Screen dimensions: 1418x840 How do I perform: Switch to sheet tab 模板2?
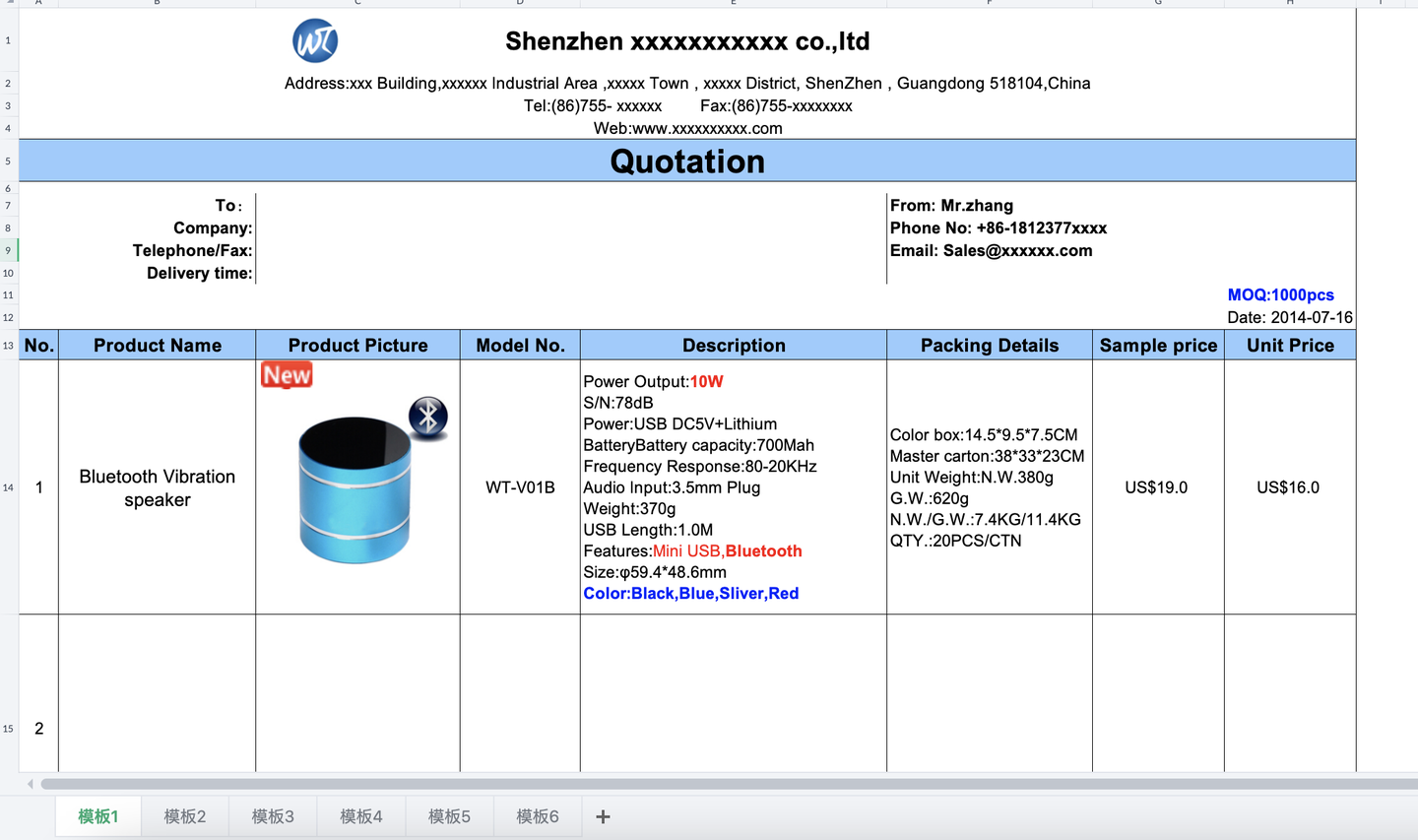coord(185,816)
